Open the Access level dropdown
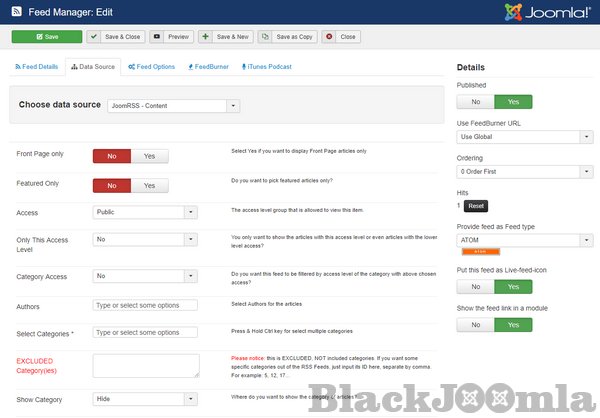The height and width of the screenshot is (418, 600). pyautogui.click(x=145, y=212)
